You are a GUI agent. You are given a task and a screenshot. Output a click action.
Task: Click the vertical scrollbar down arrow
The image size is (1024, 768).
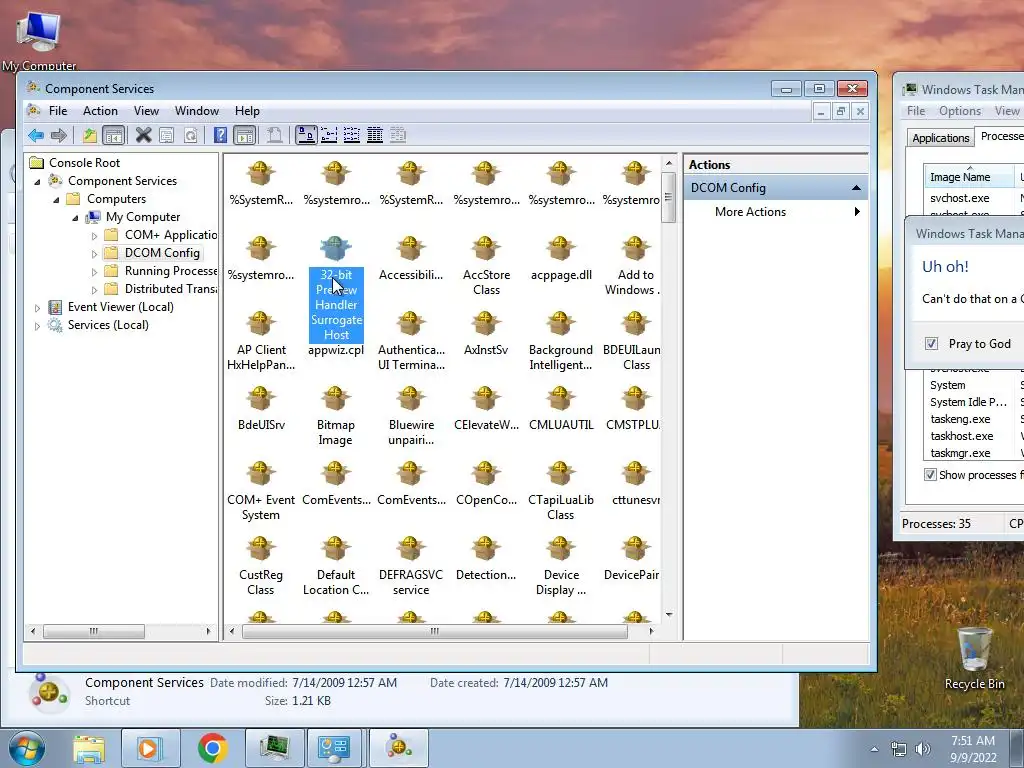click(x=669, y=615)
